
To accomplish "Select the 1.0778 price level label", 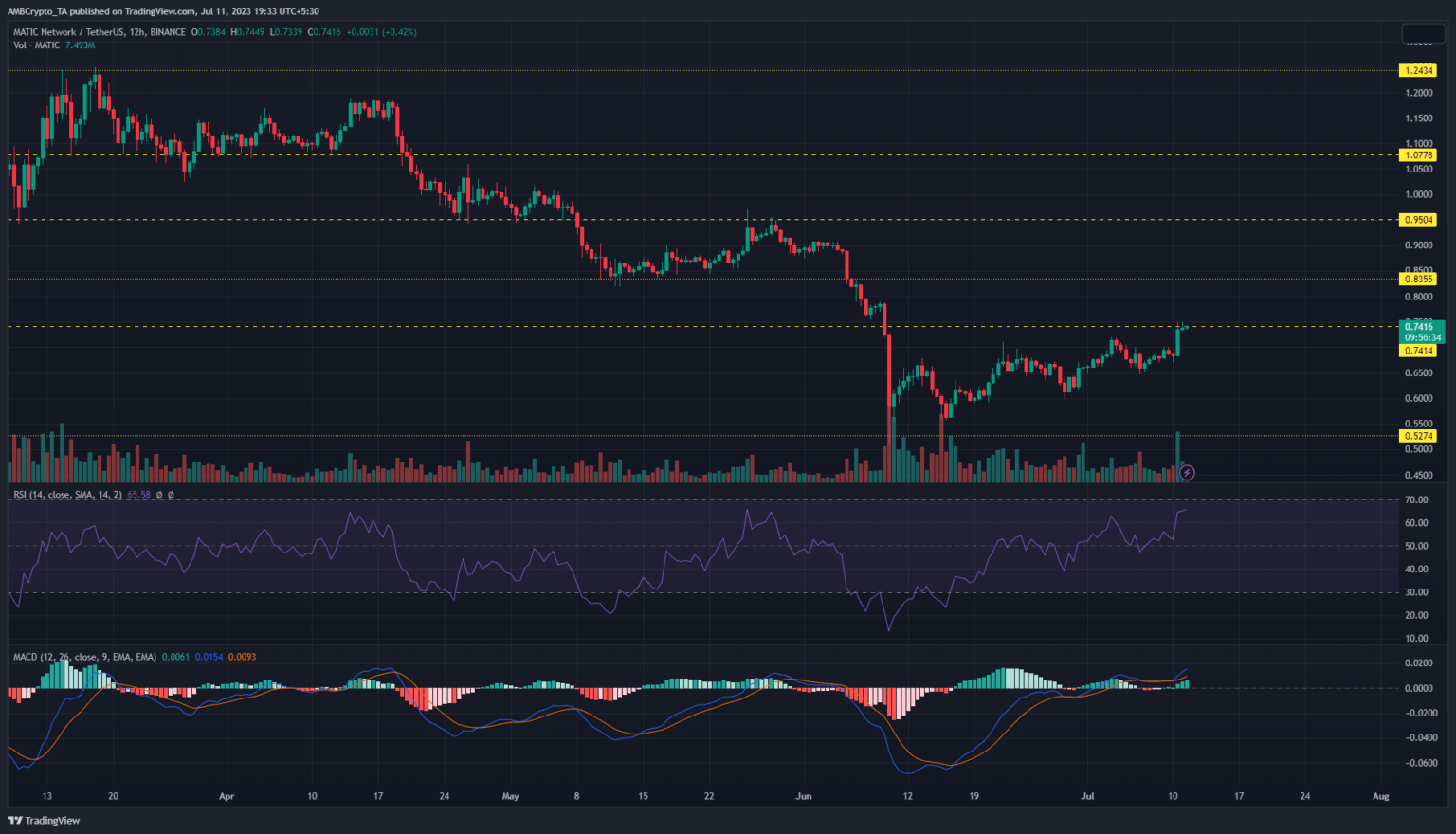I will coord(1418,155).
